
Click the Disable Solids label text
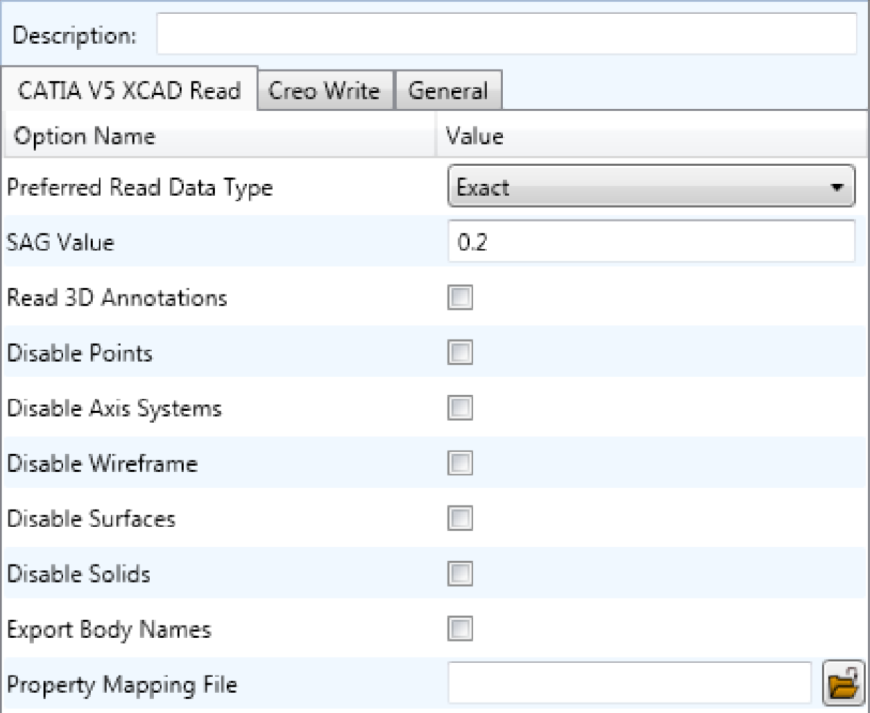78,574
